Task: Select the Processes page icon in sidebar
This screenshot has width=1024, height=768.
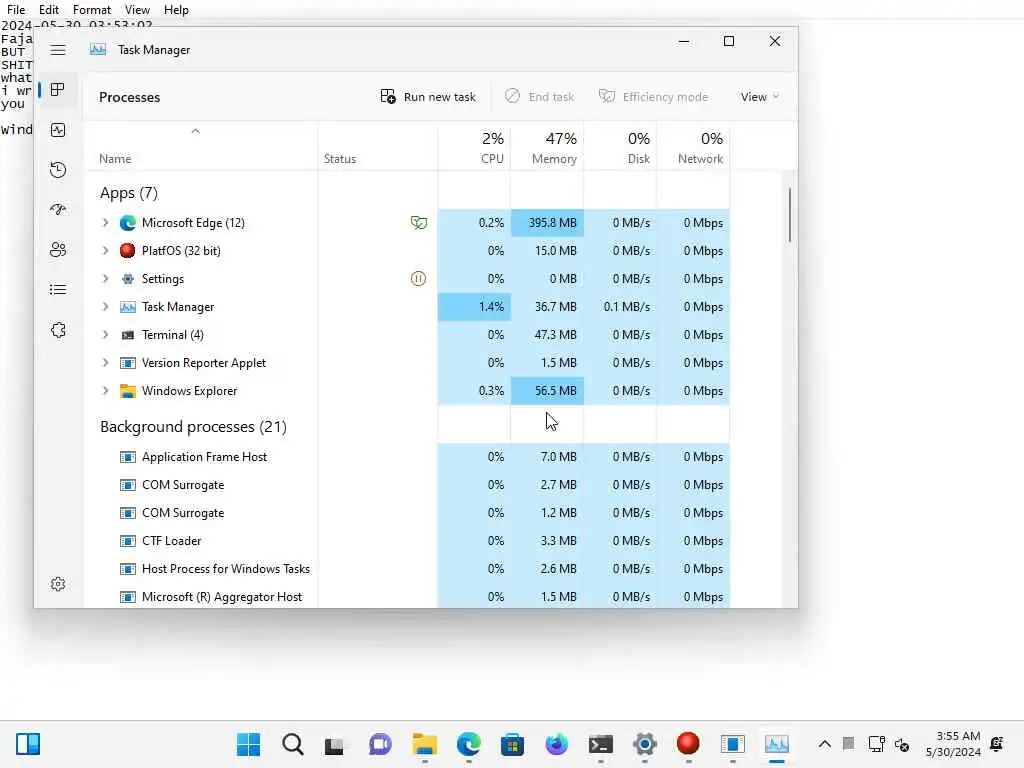Action: pyautogui.click(x=58, y=89)
